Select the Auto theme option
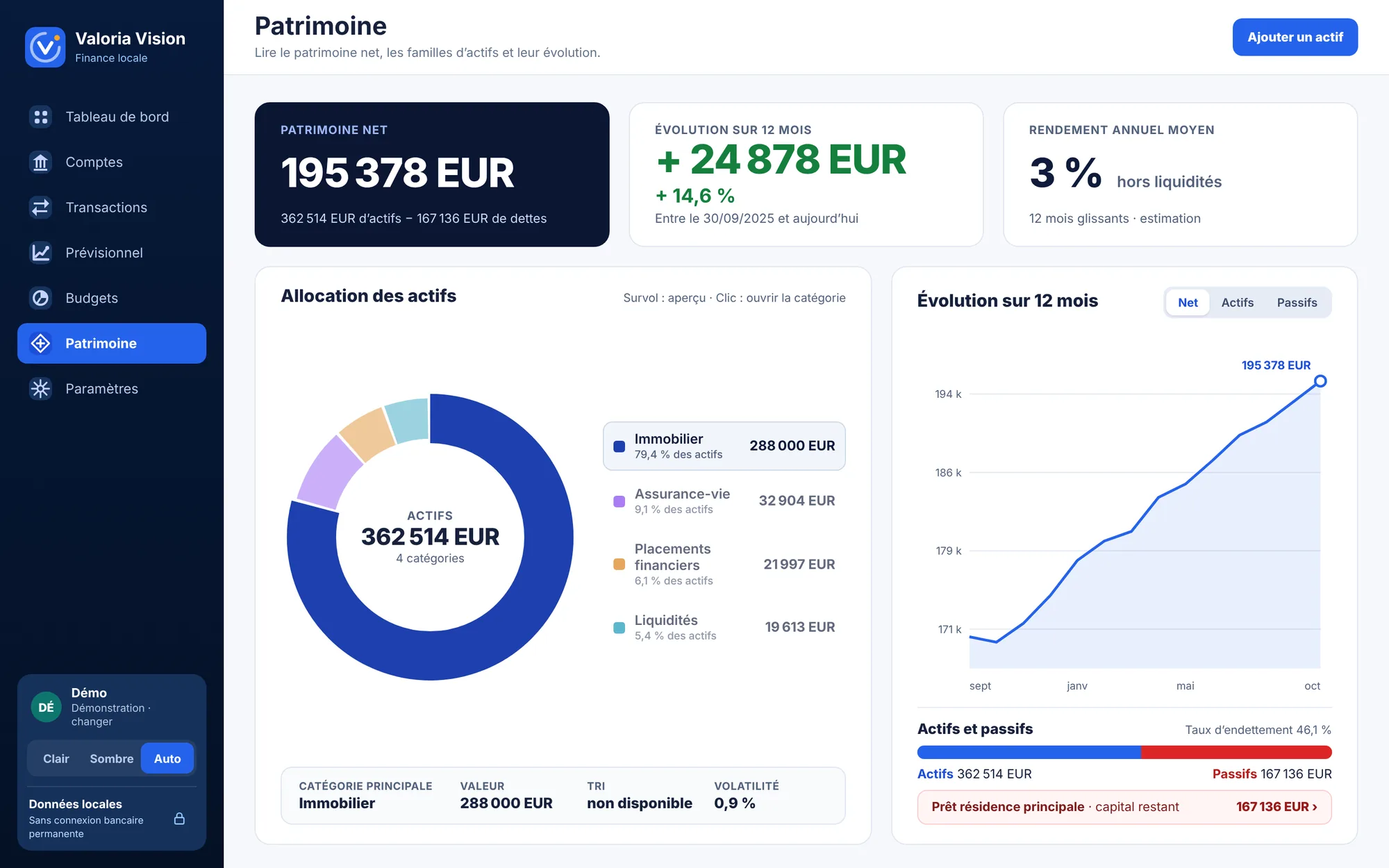Viewport: 1389px width, 868px height. (167, 758)
